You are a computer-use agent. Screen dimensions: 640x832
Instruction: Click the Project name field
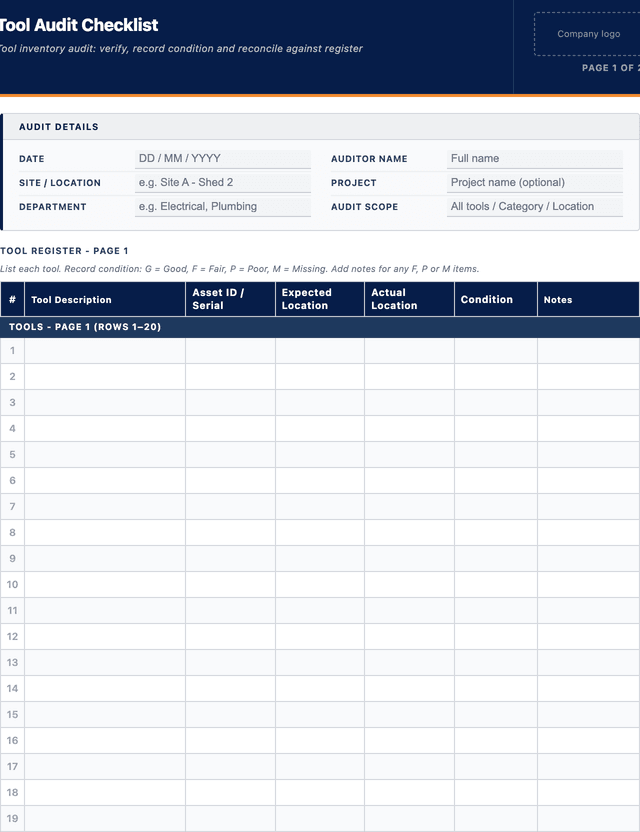[535, 183]
